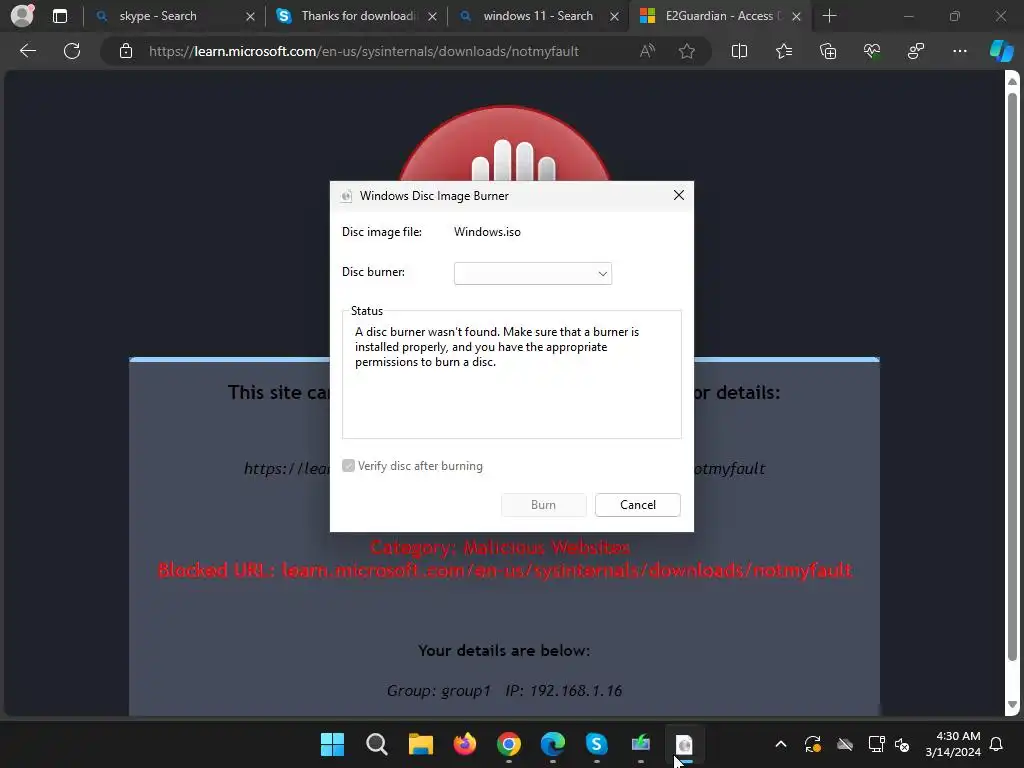This screenshot has width=1024, height=768.
Task: Click the Windows.iso file name text
Action: pos(487,232)
